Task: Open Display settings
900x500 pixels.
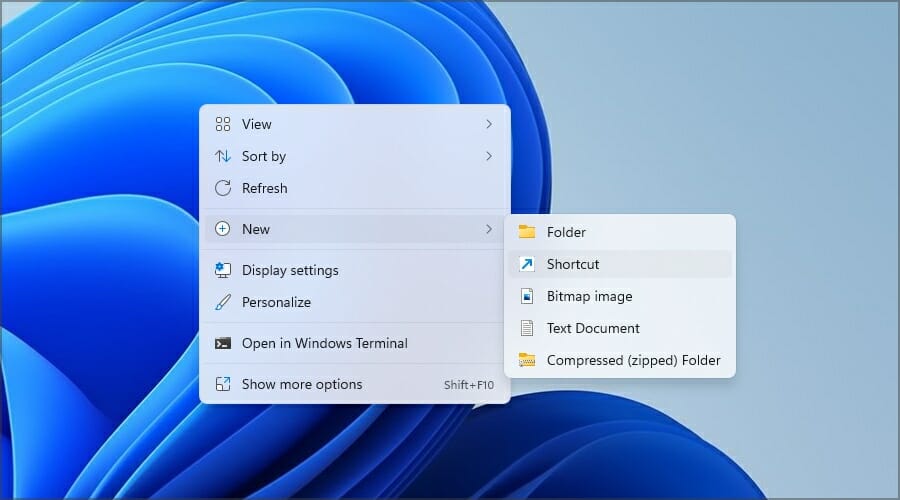Action: [355, 270]
